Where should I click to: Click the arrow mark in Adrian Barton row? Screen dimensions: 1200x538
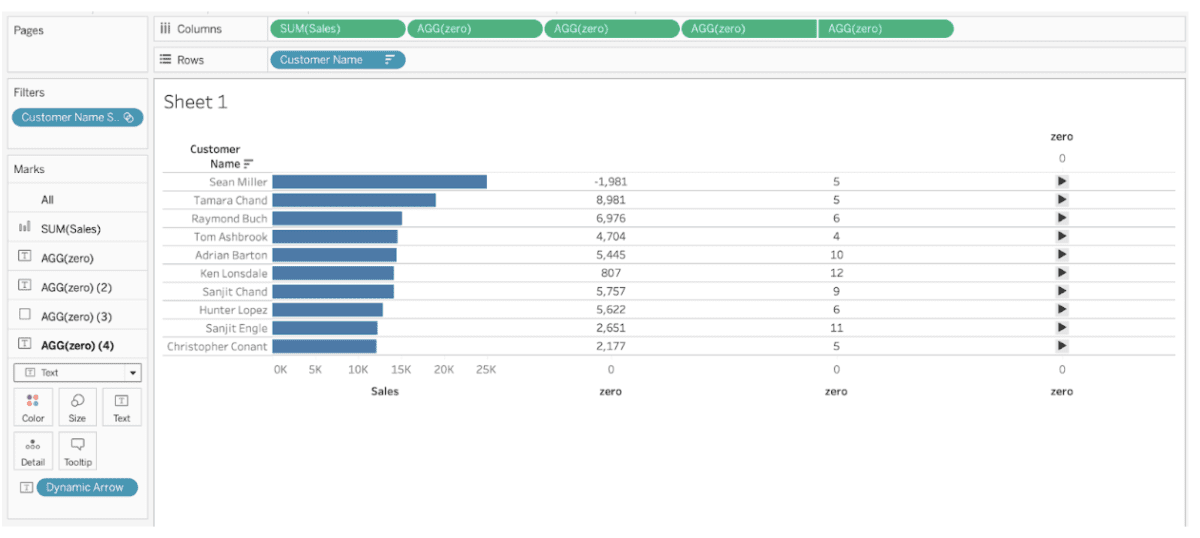point(1062,255)
